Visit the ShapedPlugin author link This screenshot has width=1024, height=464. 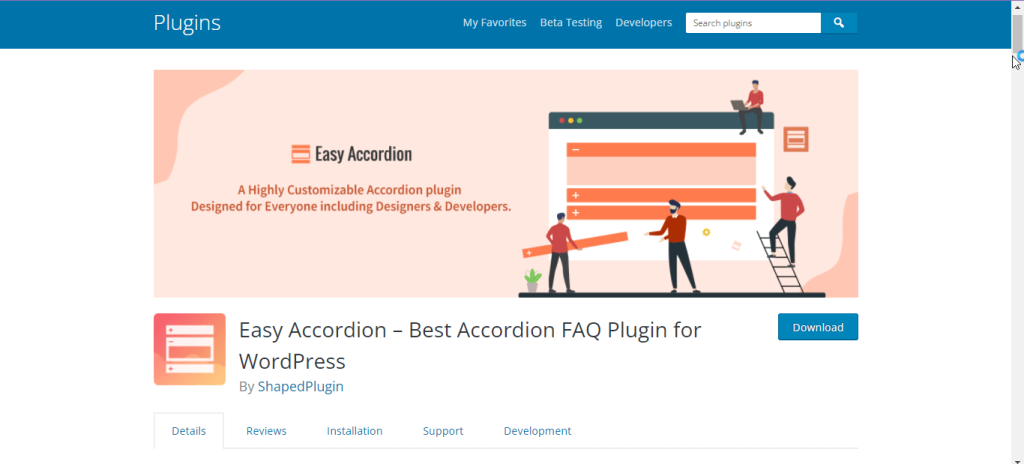click(300, 386)
